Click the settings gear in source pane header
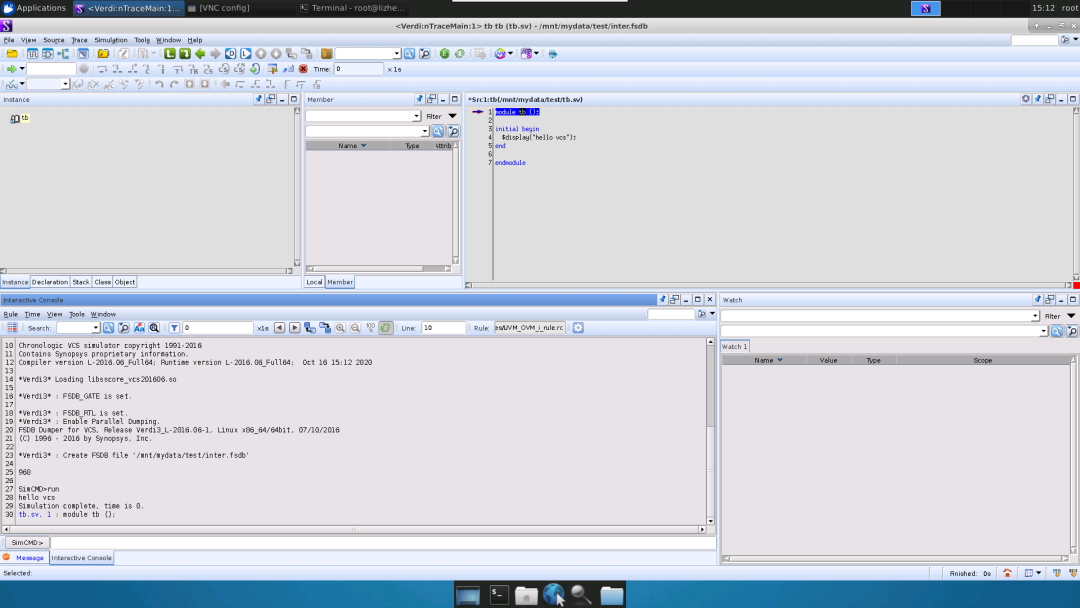 1026,99
